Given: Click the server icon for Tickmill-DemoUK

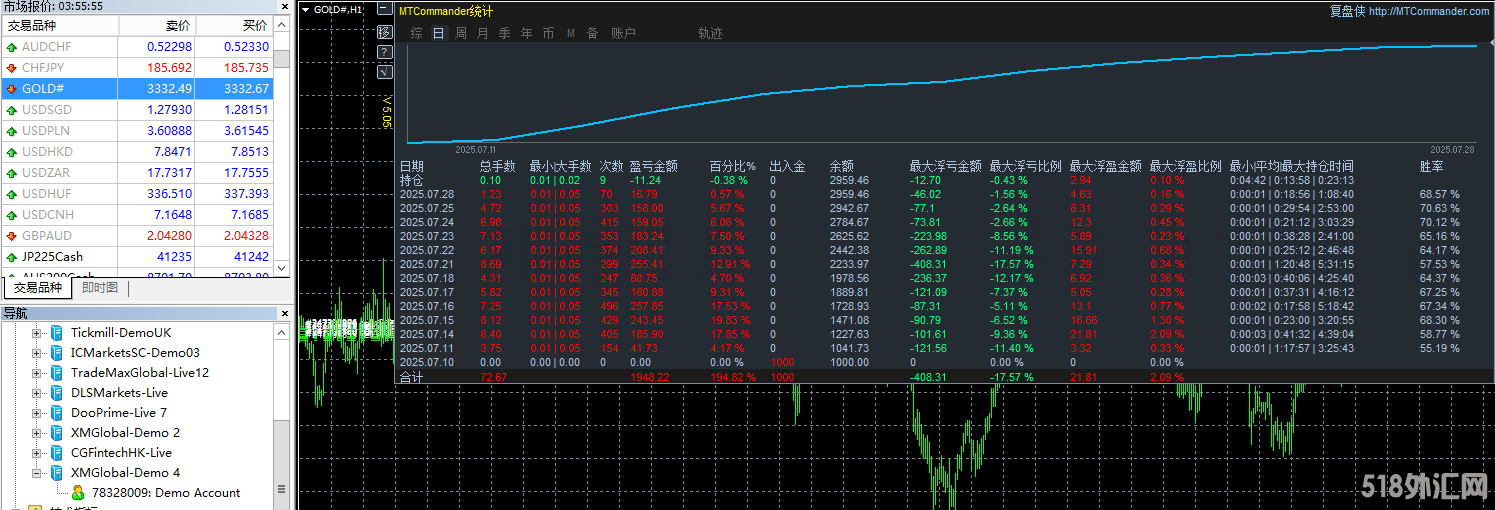Looking at the screenshot, I should pyautogui.click(x=57, y=333).
